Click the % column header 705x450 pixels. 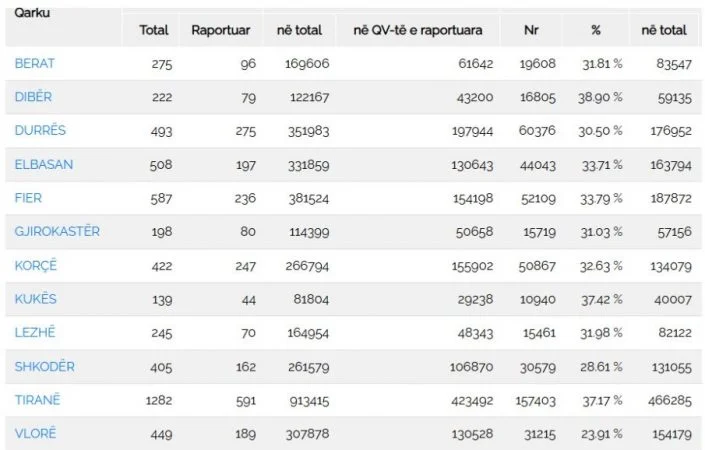point(596,30)
